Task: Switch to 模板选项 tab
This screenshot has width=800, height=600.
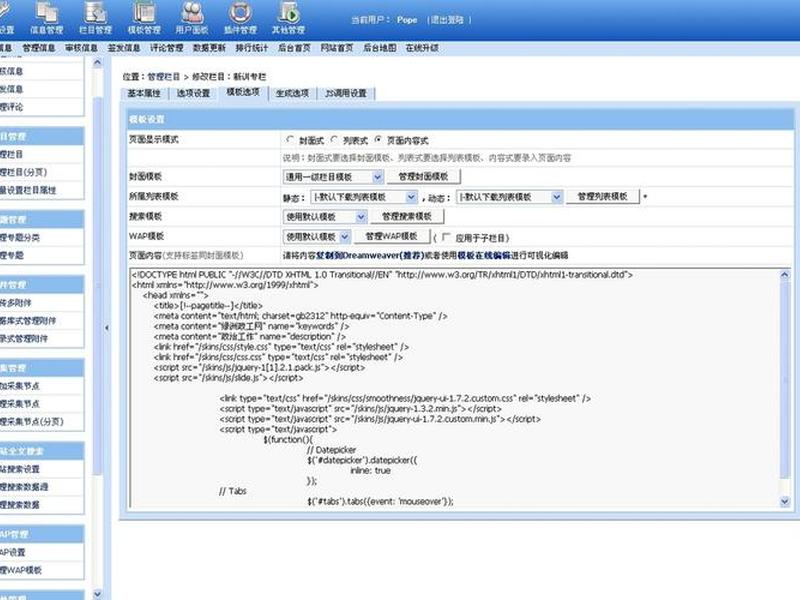Action: tap(243, 92)
